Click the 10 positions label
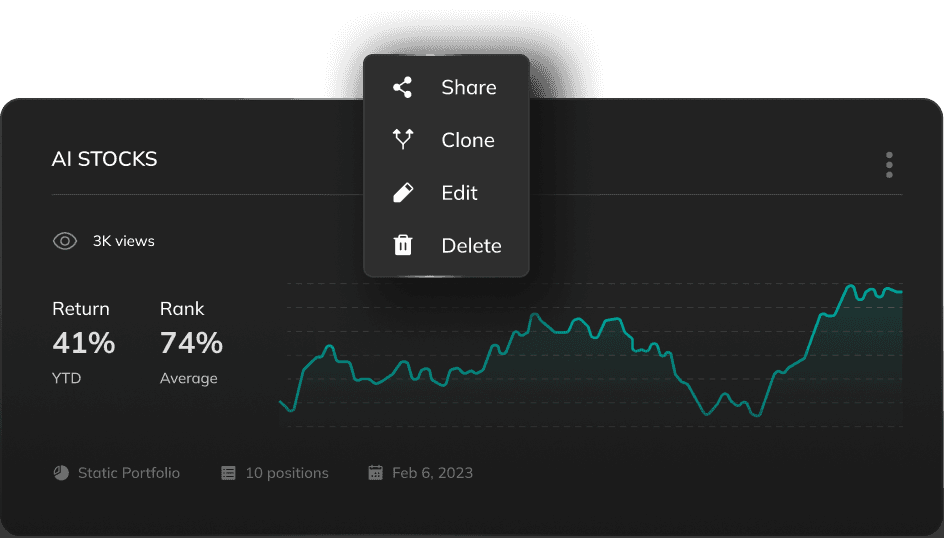Image resolution: width=944 pixels, height=538 pixels. (x=287, y=473)
